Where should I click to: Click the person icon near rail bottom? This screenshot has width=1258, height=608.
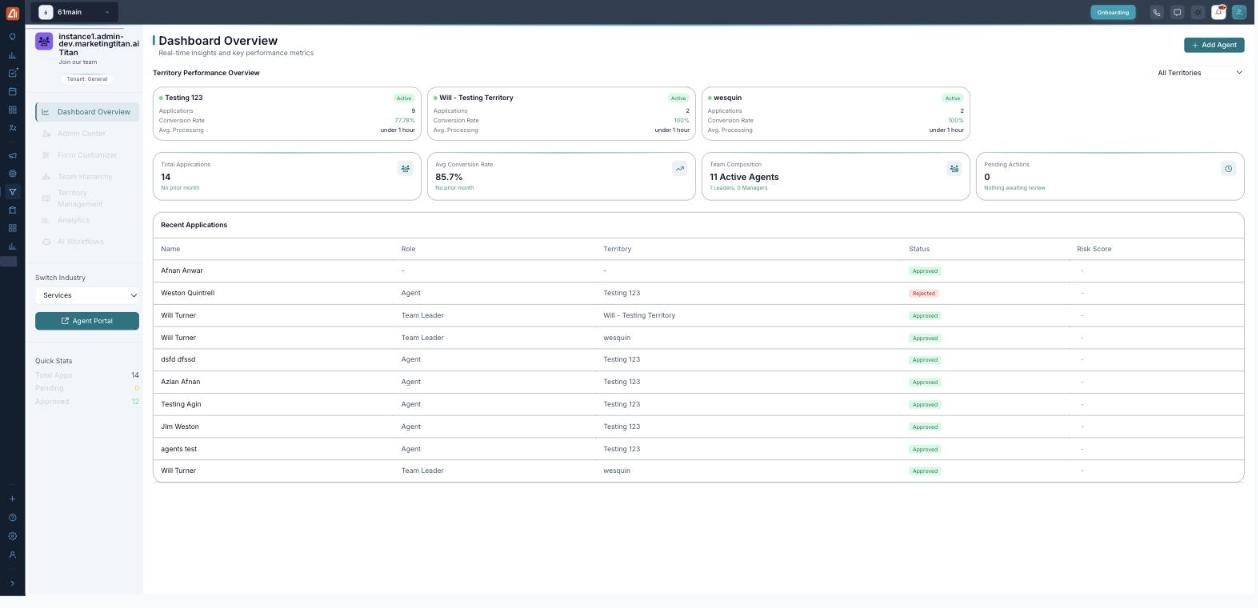pyautogui.click(x=12, y=555)
